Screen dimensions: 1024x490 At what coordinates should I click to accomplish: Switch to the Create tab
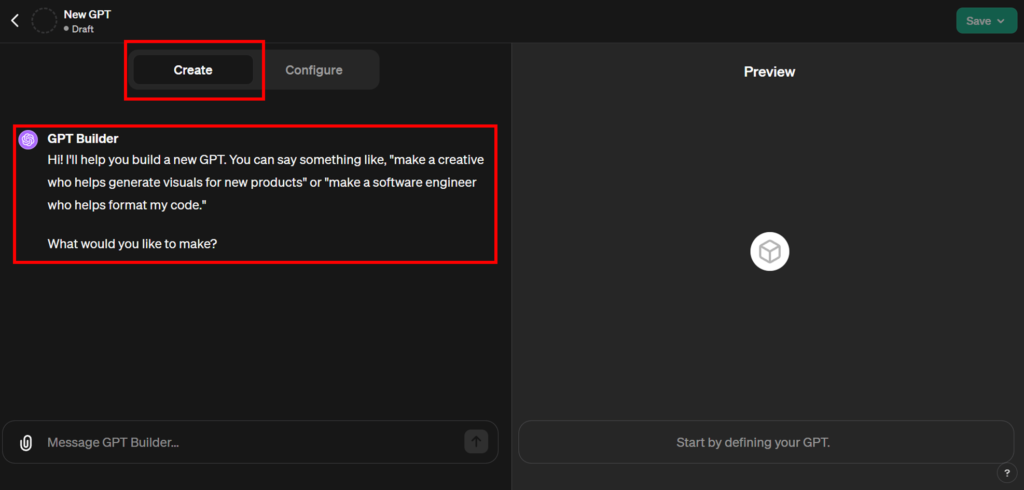point(193,70)
